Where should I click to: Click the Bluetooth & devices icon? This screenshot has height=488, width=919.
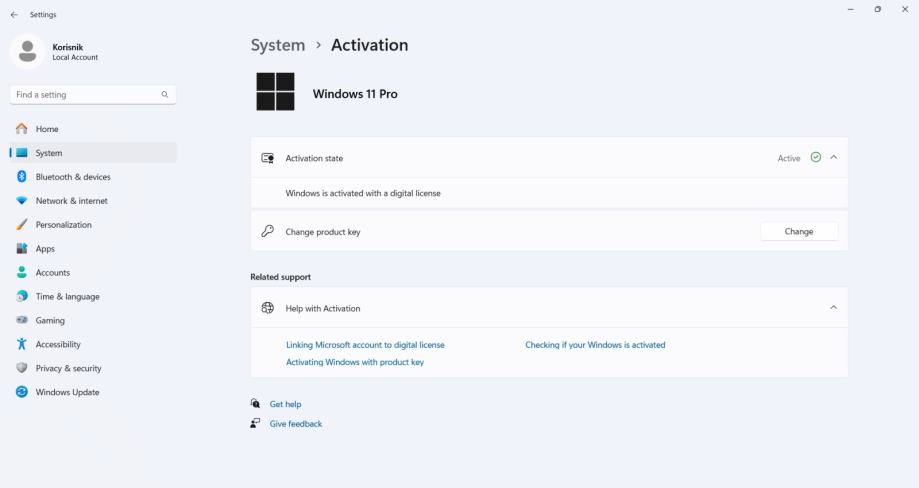[x=22, y=177]
